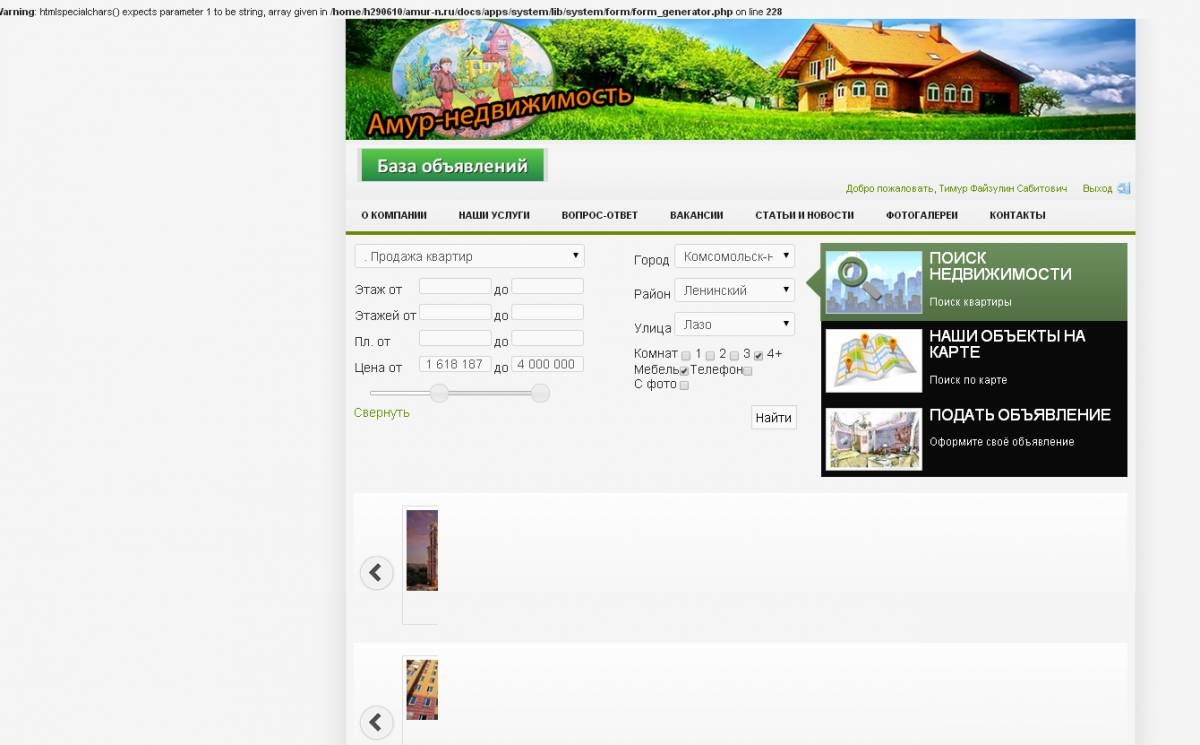Click the Подать объявление heading

1020,415
